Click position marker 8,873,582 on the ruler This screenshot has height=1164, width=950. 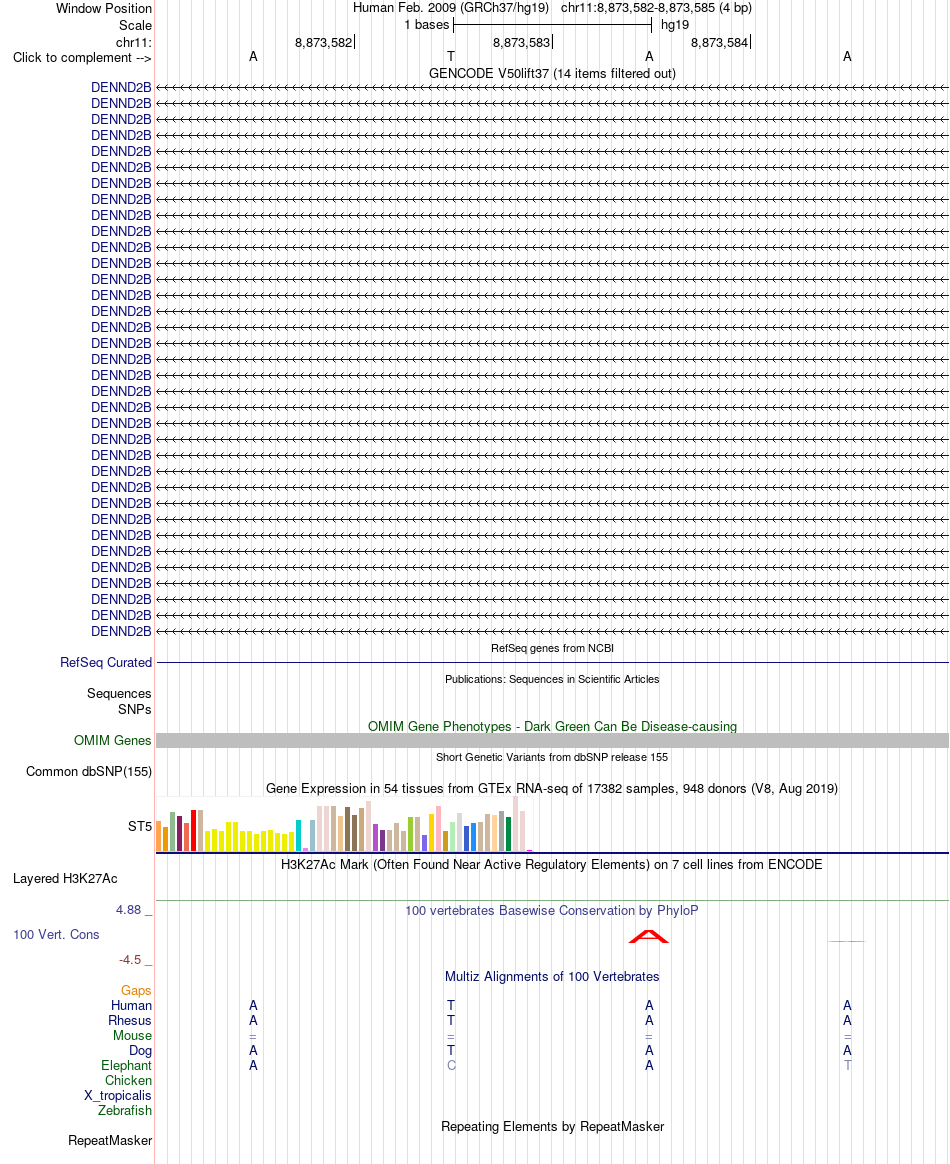[324, 42]
